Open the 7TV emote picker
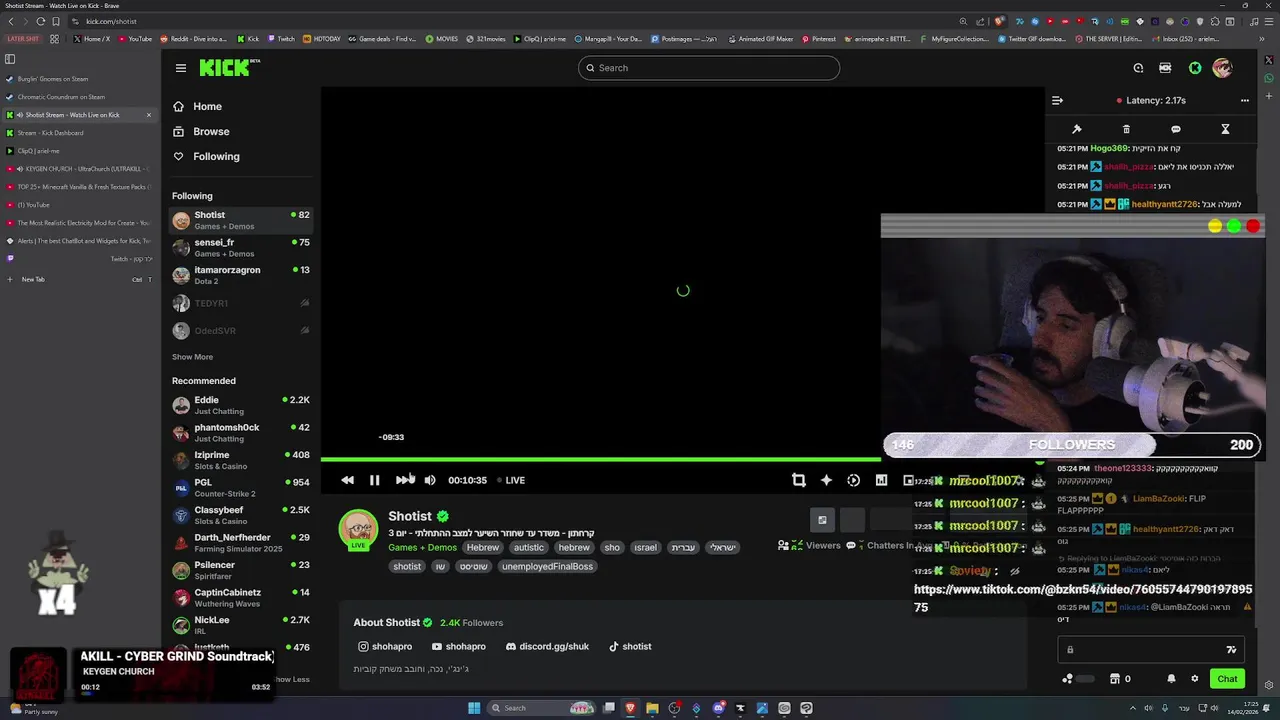Image resolution: width=1280 pixels, height=720 pixels. (x=1231, y=649)
